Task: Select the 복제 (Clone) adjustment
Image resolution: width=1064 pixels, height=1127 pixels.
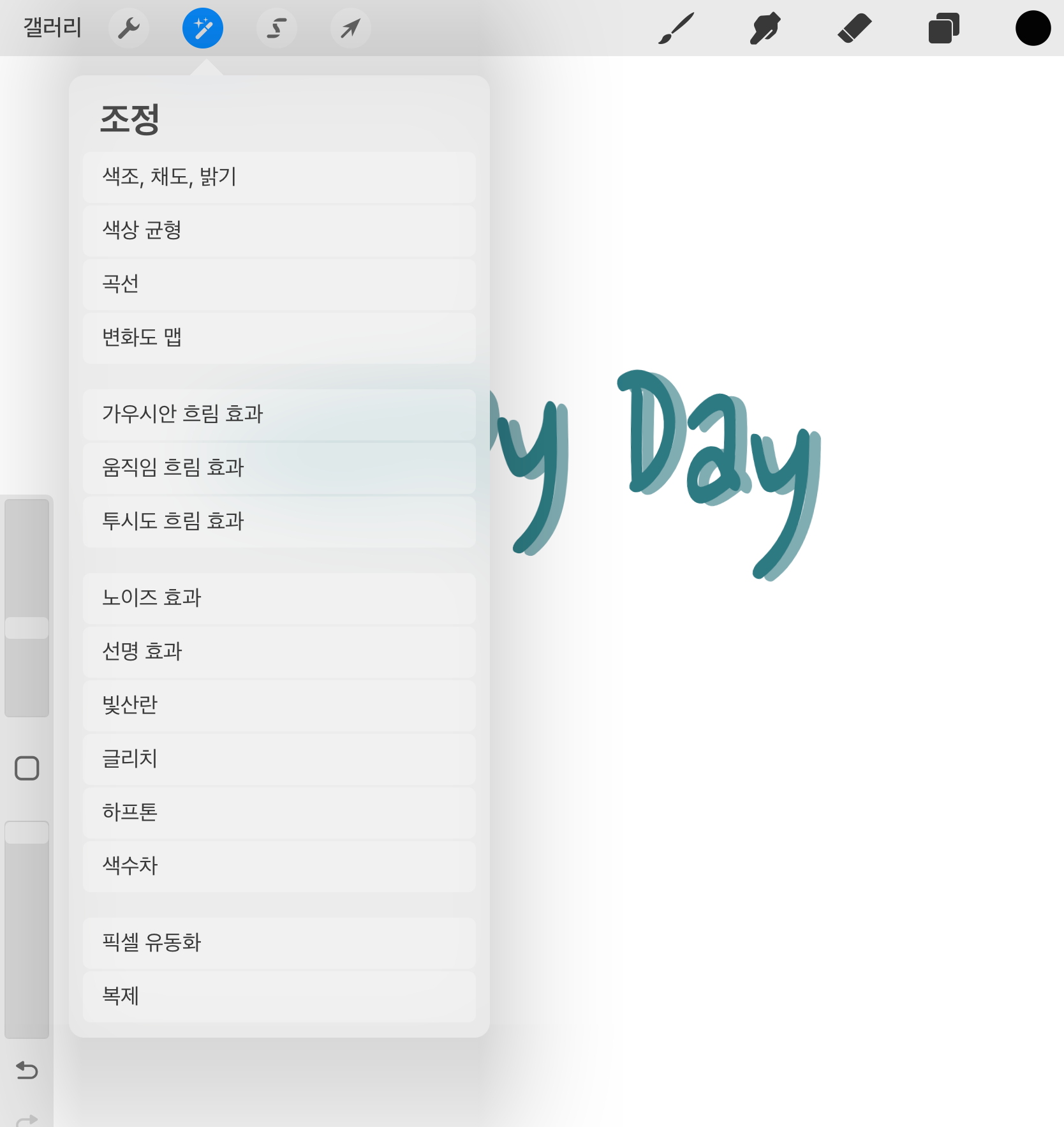Action: pos(279,996)
